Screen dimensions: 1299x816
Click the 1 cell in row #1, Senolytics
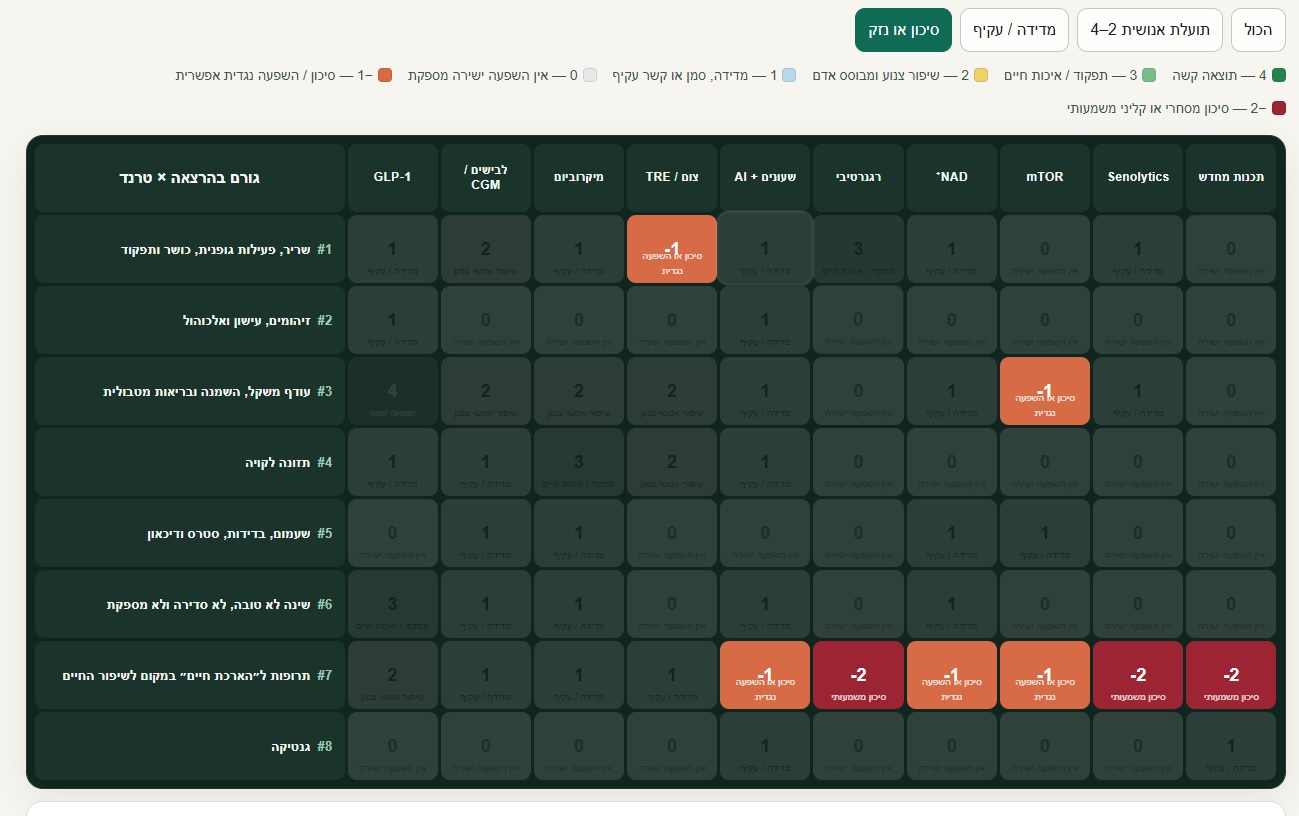(1138, 249)
